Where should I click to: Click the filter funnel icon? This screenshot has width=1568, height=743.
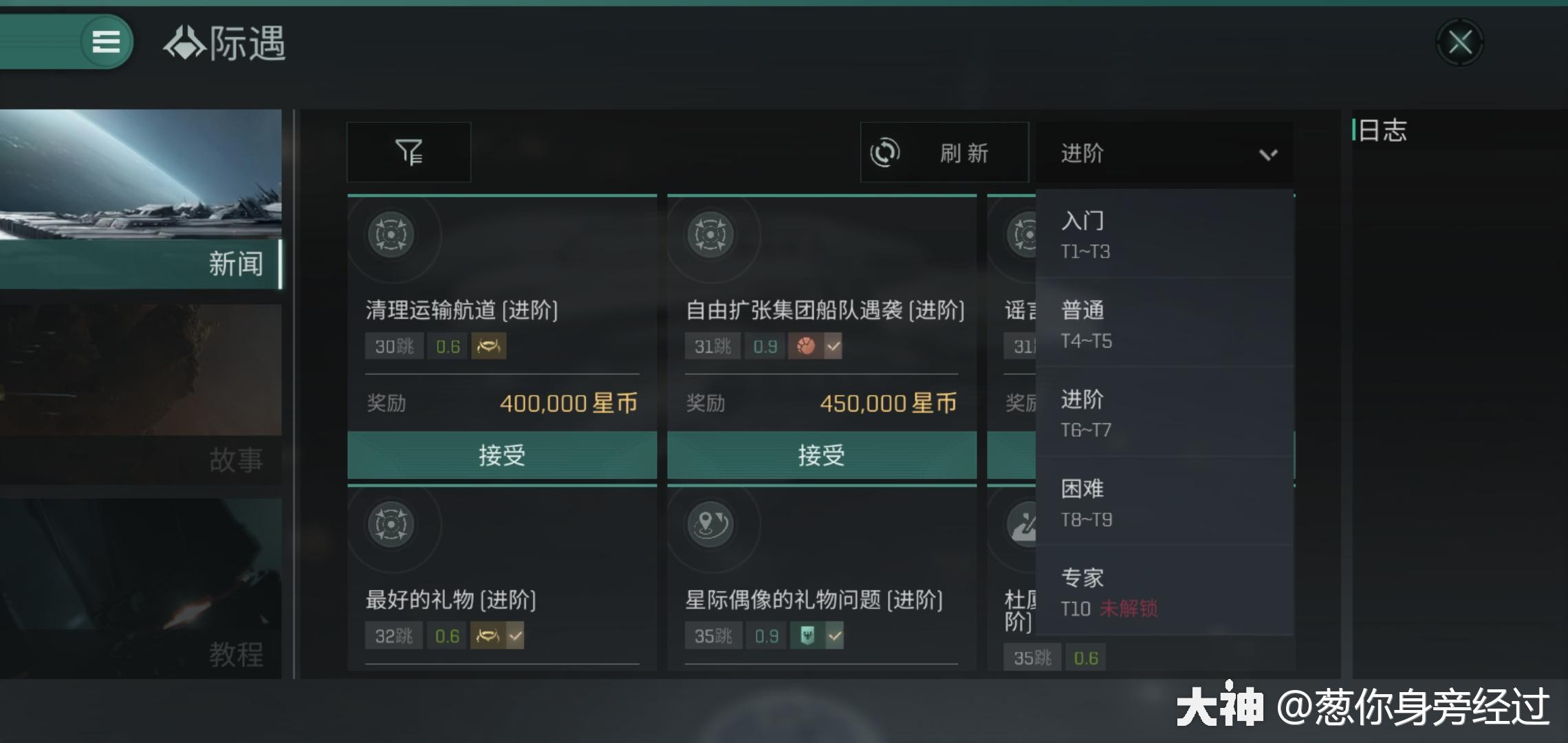point(409,152)
